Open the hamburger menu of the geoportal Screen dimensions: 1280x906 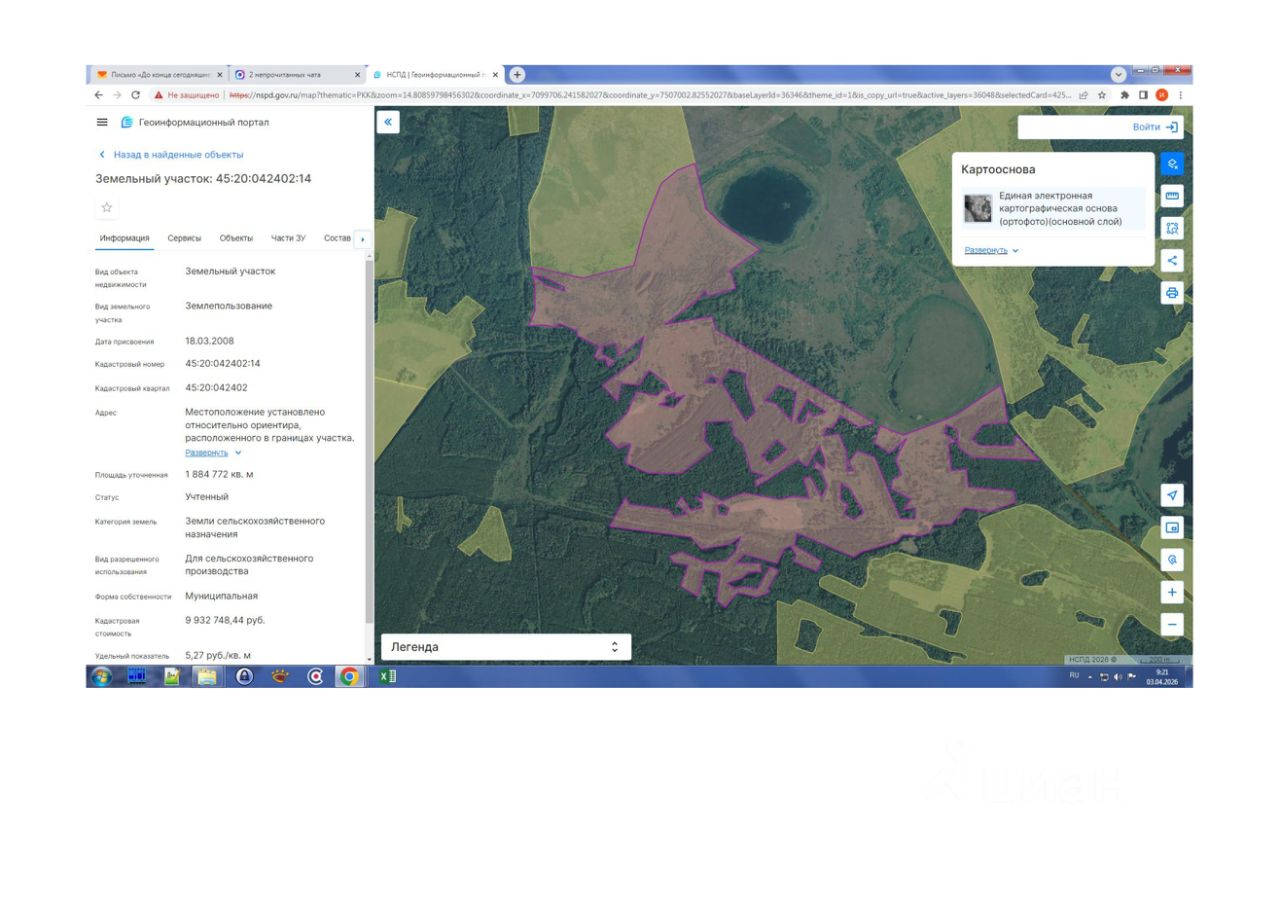[x=101, y=122]
